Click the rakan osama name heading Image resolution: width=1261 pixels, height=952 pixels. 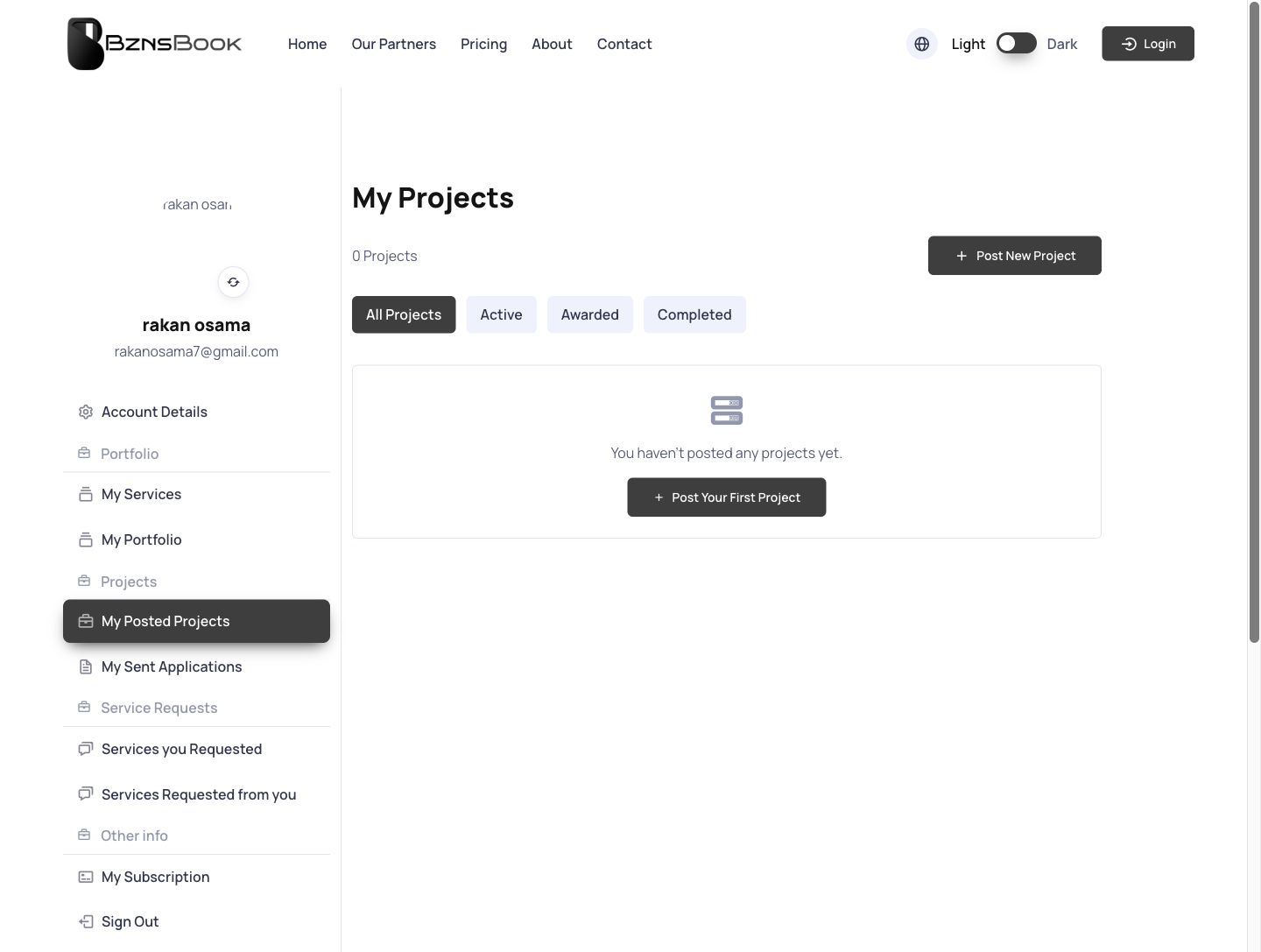point(196,325)
